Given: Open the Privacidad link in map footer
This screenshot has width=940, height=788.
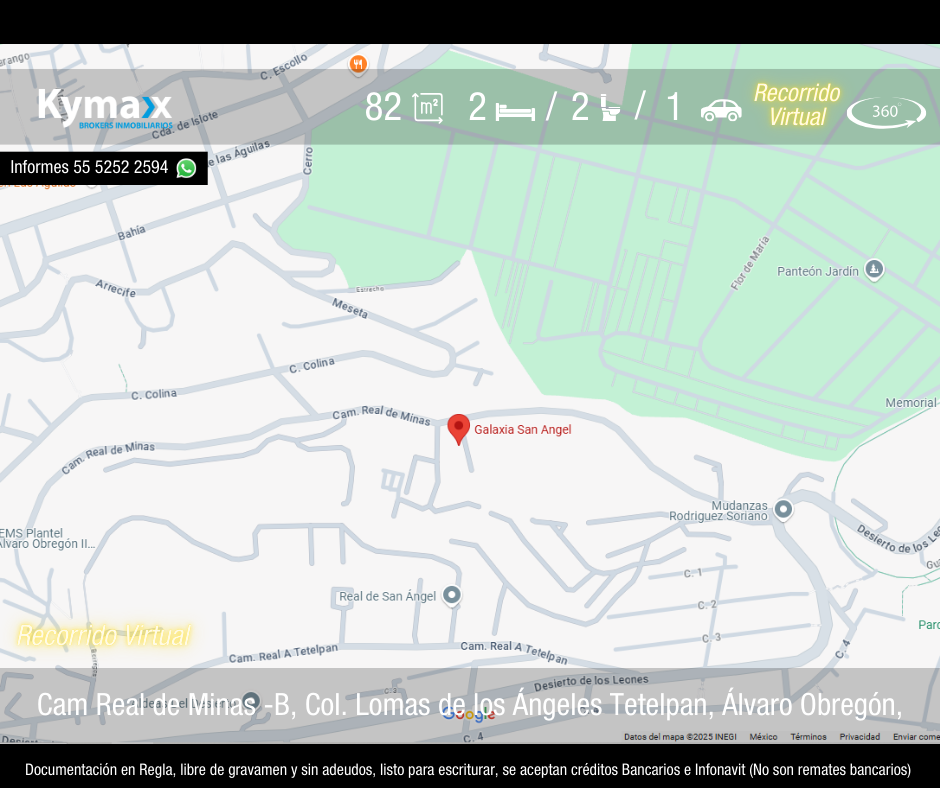Looking at the screenshot, I should coord(860,736).
